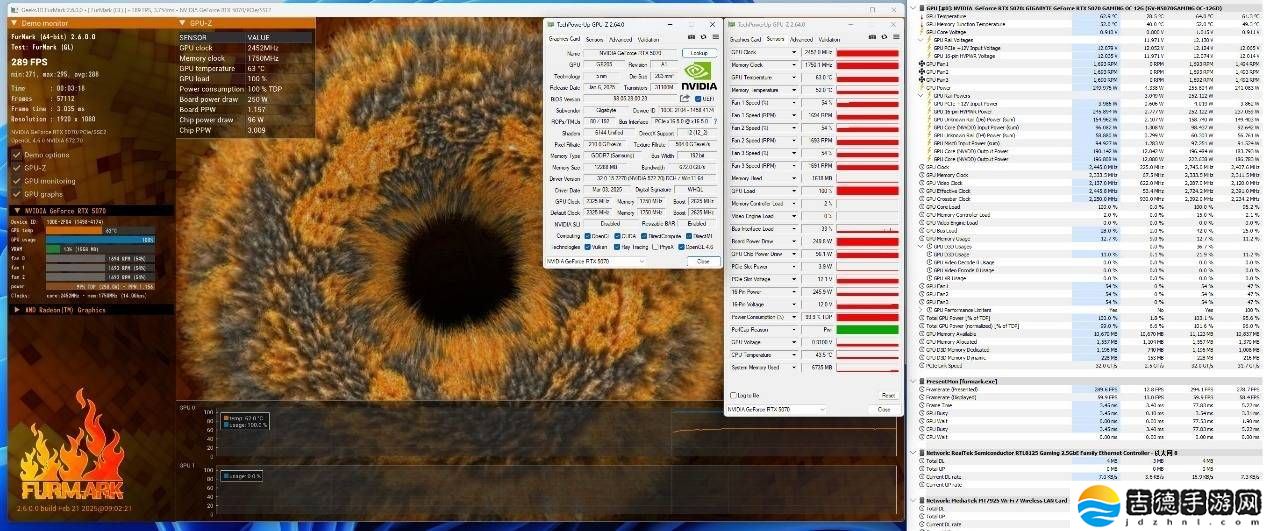The height and width of the screenshot is (531, 1270).
Task: Toggle the GPU-Z checkbox in FurMark
Action: click(x=15, y=168)
